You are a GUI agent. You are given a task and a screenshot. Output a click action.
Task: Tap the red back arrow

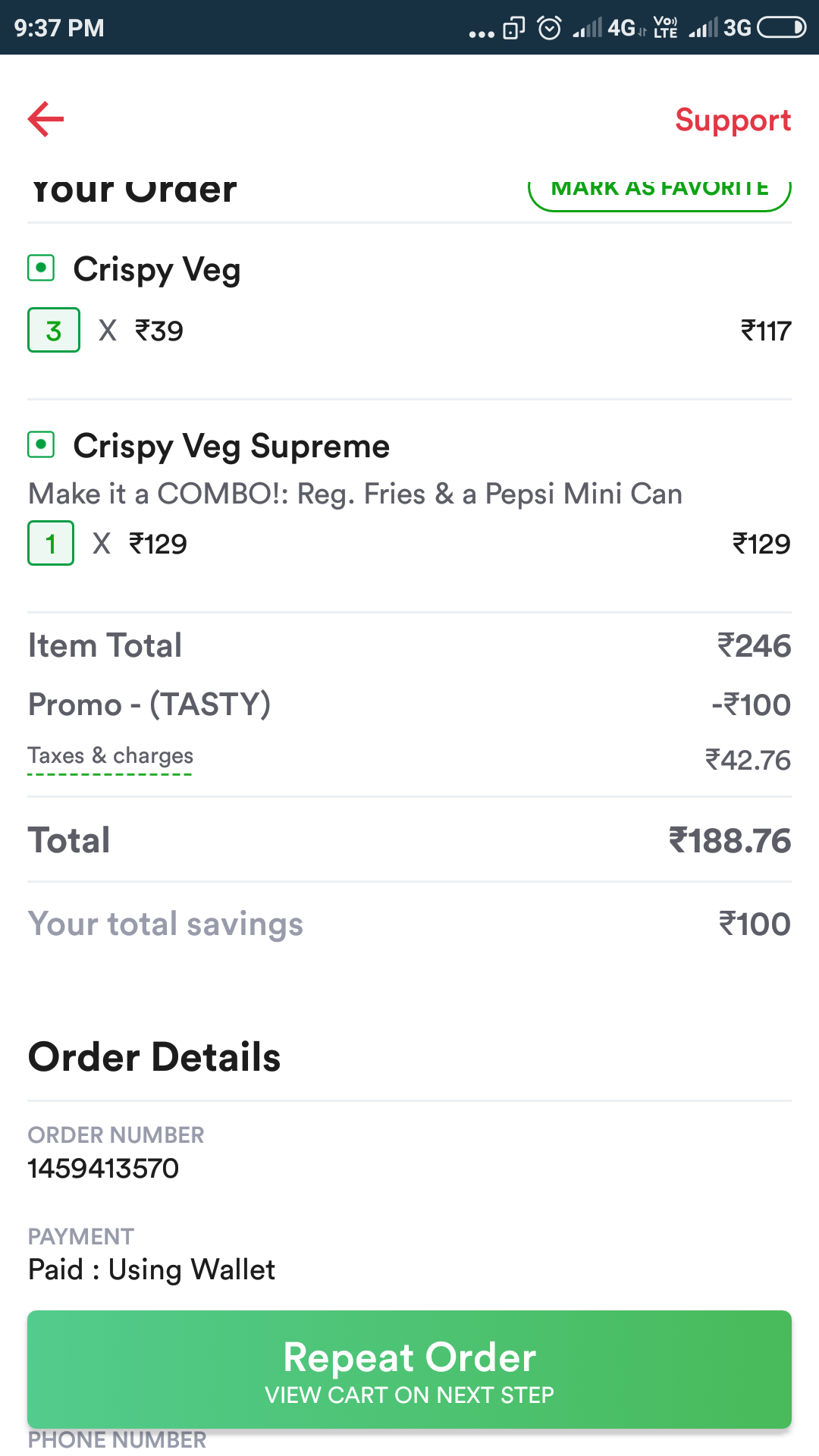pos(46,119)
